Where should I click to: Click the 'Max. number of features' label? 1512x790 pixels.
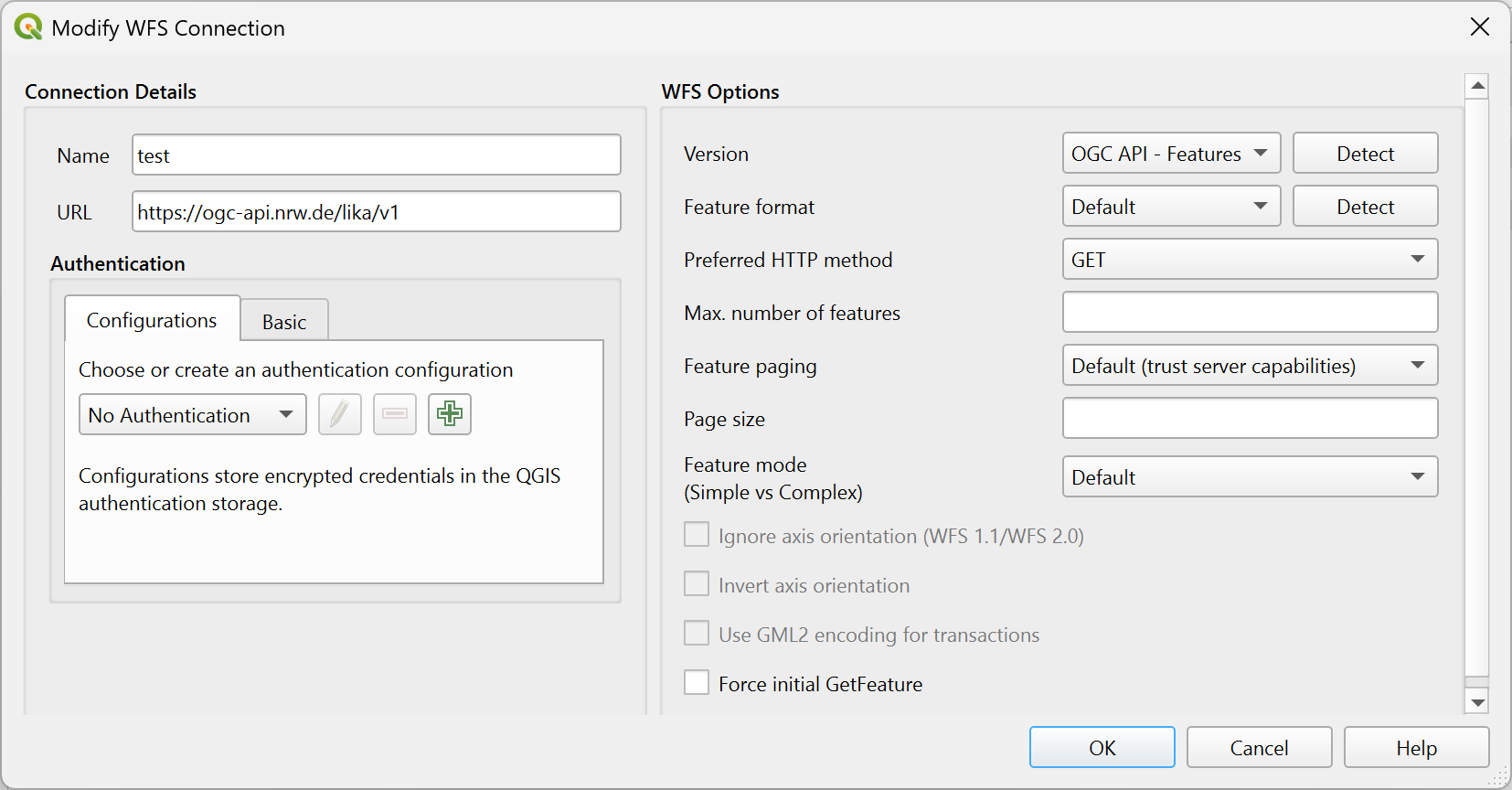[x=792, y=313]
